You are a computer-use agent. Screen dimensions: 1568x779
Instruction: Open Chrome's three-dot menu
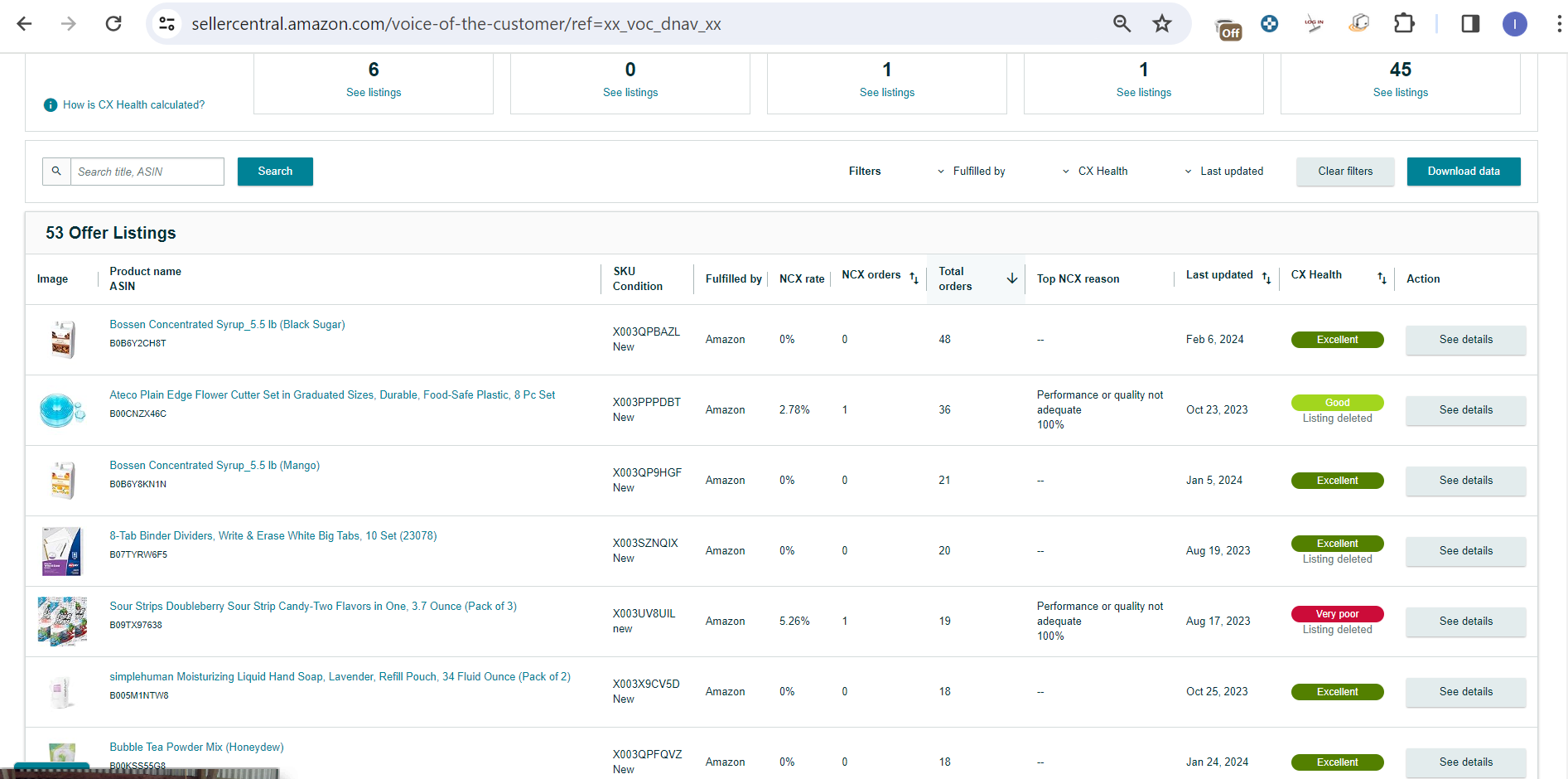pyautogui.click(x=1558, y=24)
